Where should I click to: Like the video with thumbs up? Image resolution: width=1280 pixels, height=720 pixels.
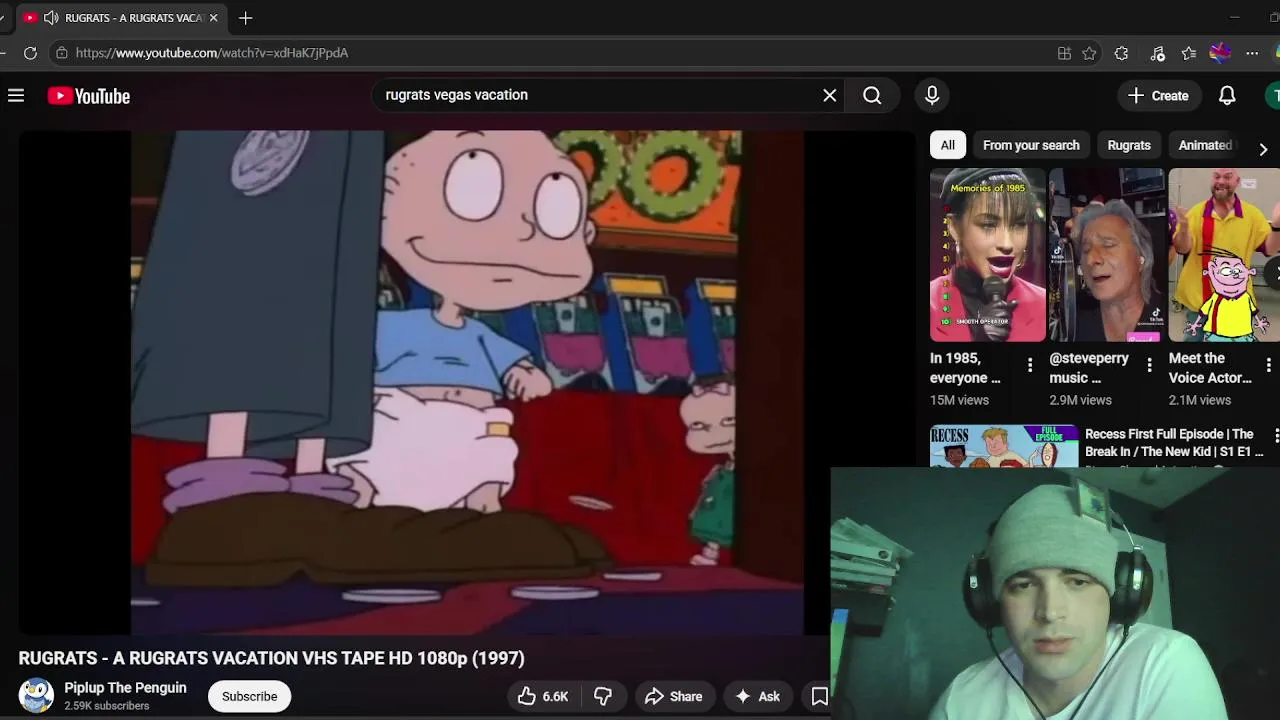tap(543, 696)
